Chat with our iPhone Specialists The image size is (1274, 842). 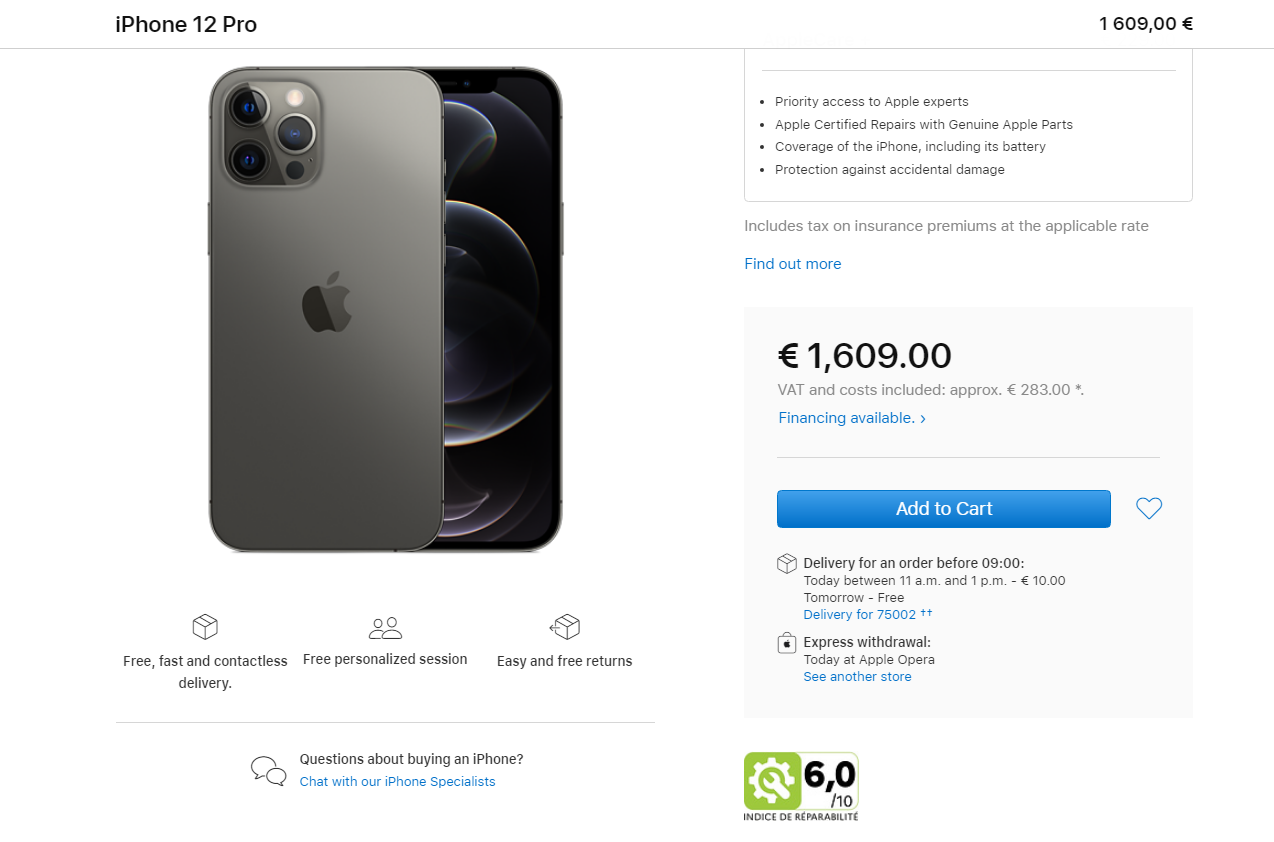(x=397, y=782)
